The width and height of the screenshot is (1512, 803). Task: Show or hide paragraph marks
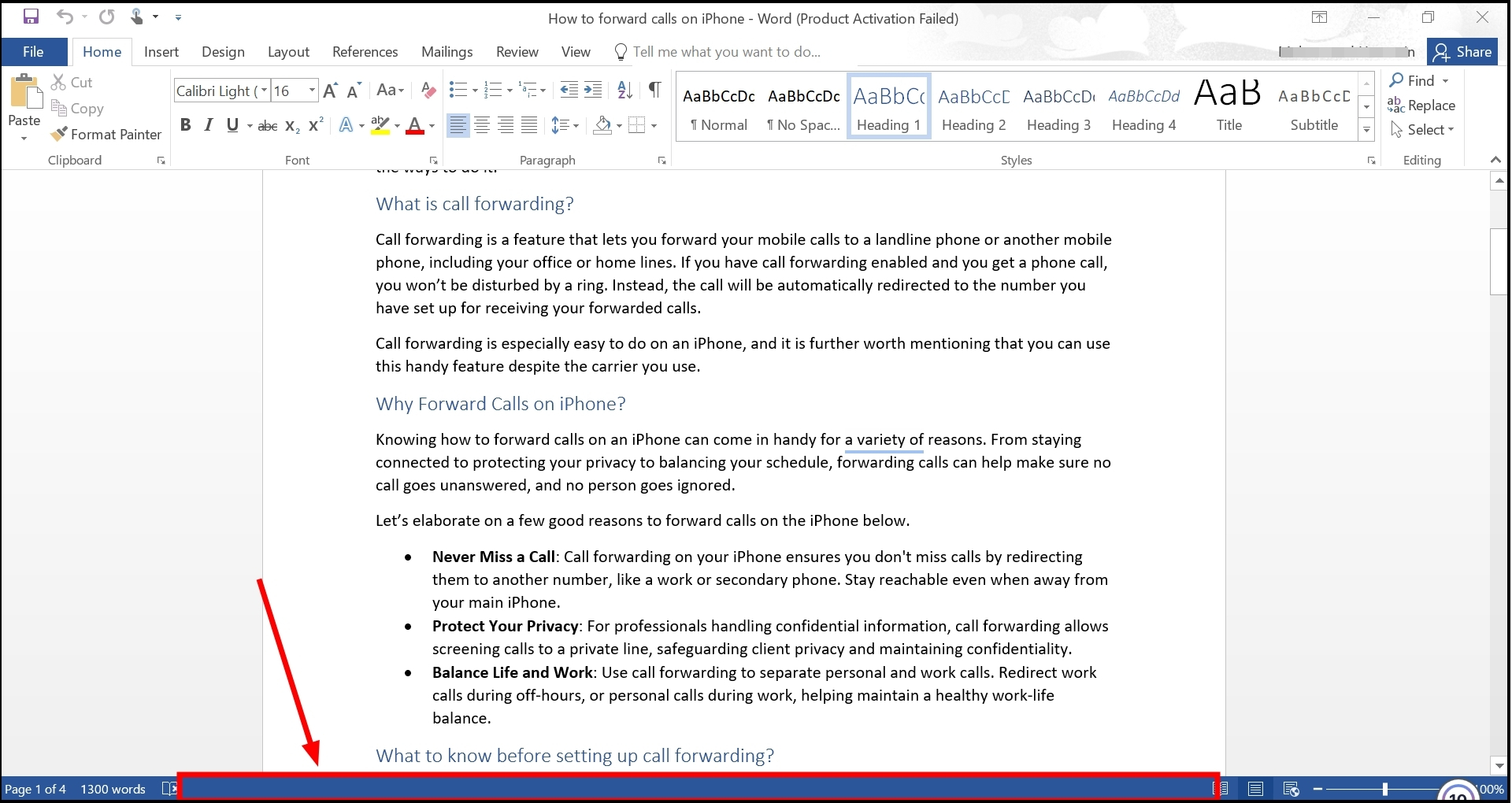(654, 91)
